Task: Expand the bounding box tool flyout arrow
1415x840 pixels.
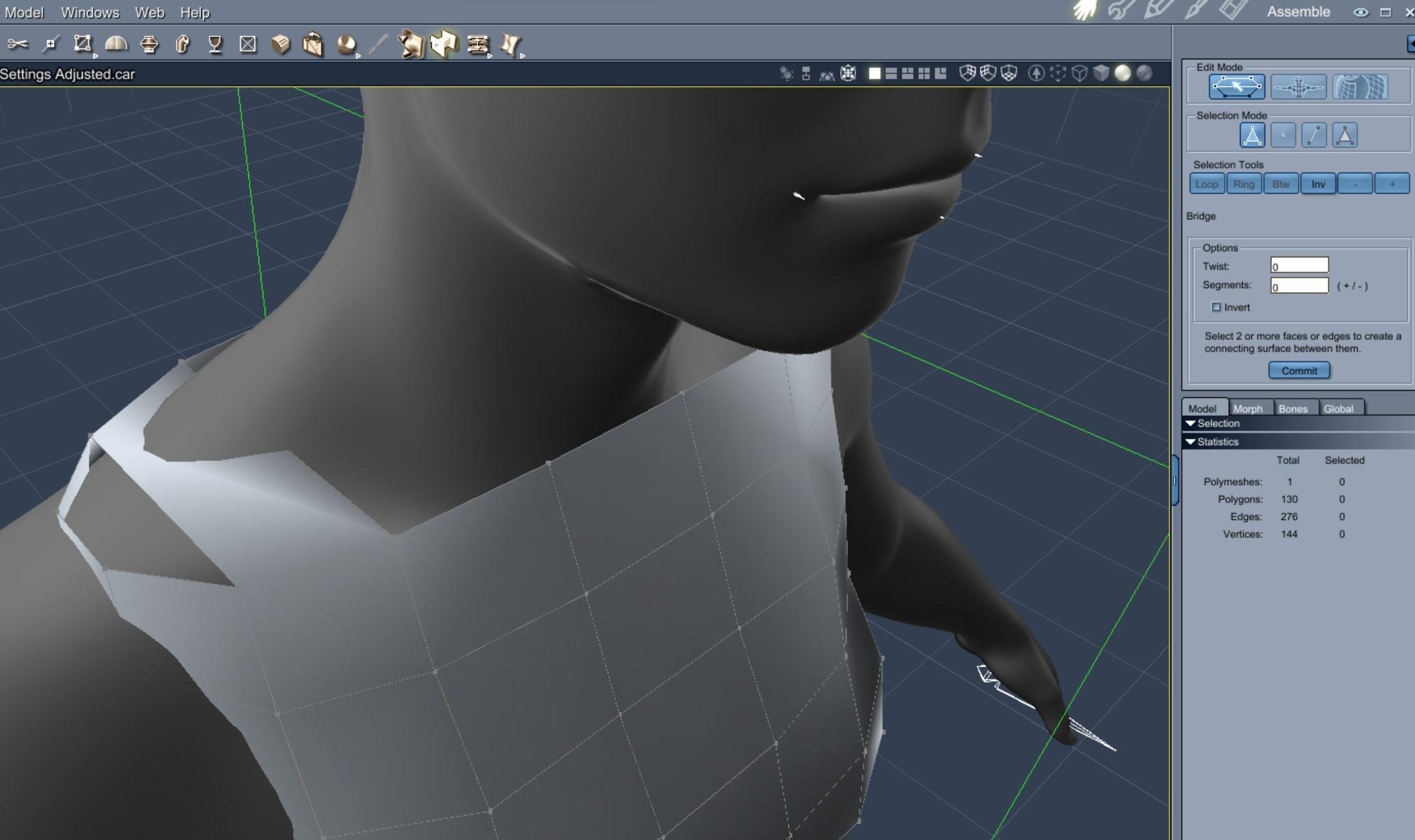Action: point(95,55)
